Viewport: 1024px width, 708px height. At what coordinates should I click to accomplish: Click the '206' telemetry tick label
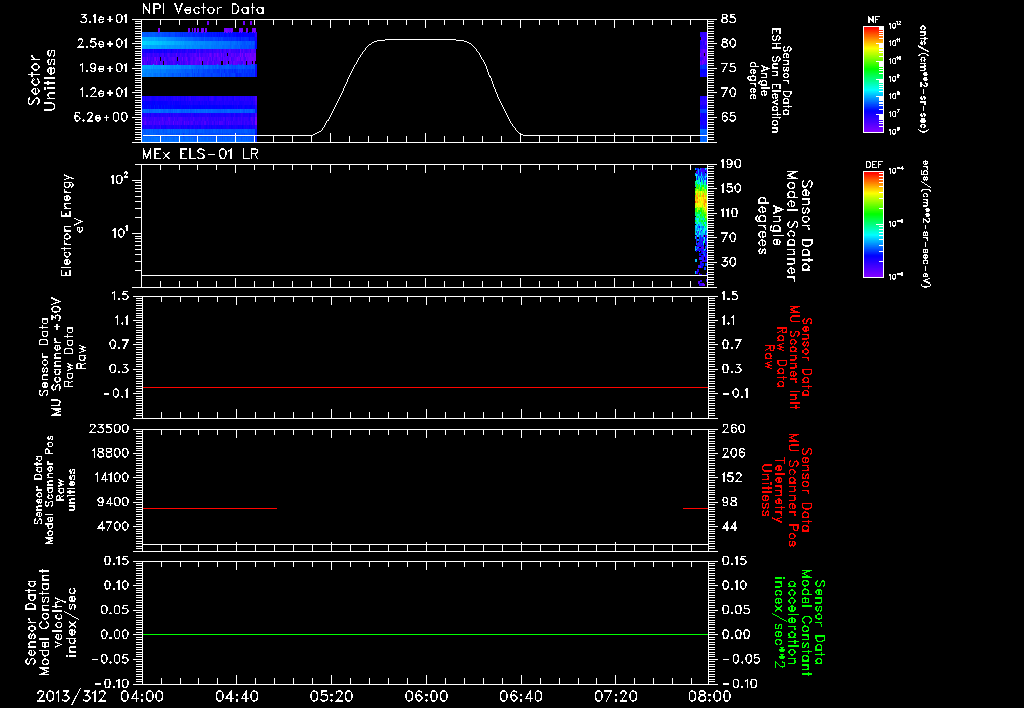coord(732,453)
